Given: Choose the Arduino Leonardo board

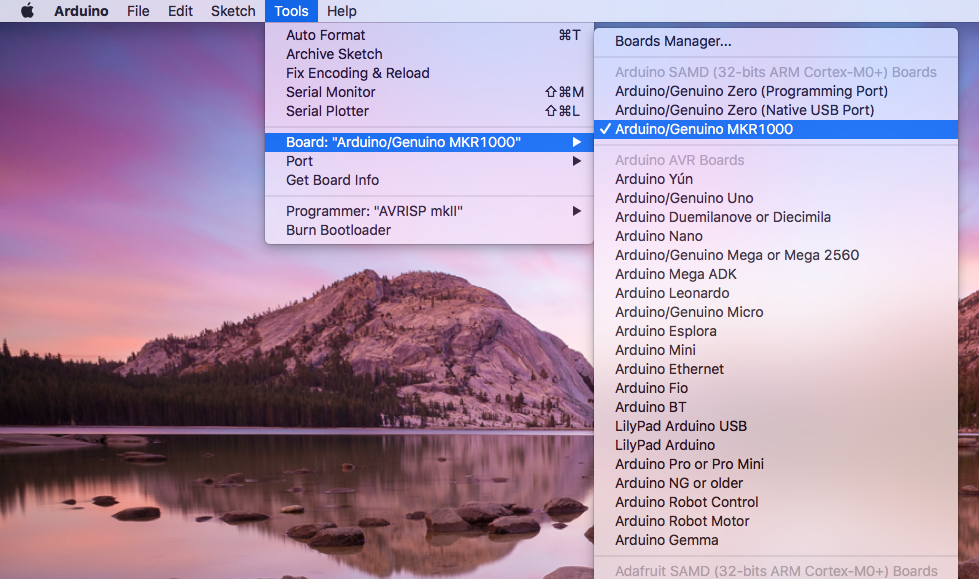Looking at the screenshot, I should point(672,293).
